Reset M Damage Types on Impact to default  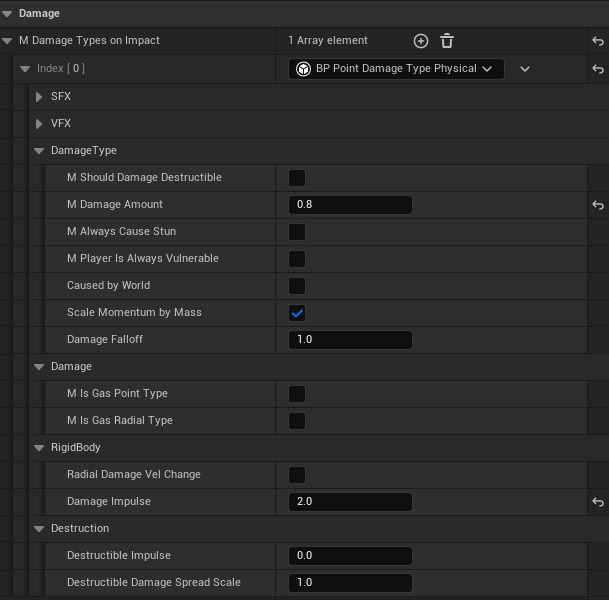tap(598, 41)
